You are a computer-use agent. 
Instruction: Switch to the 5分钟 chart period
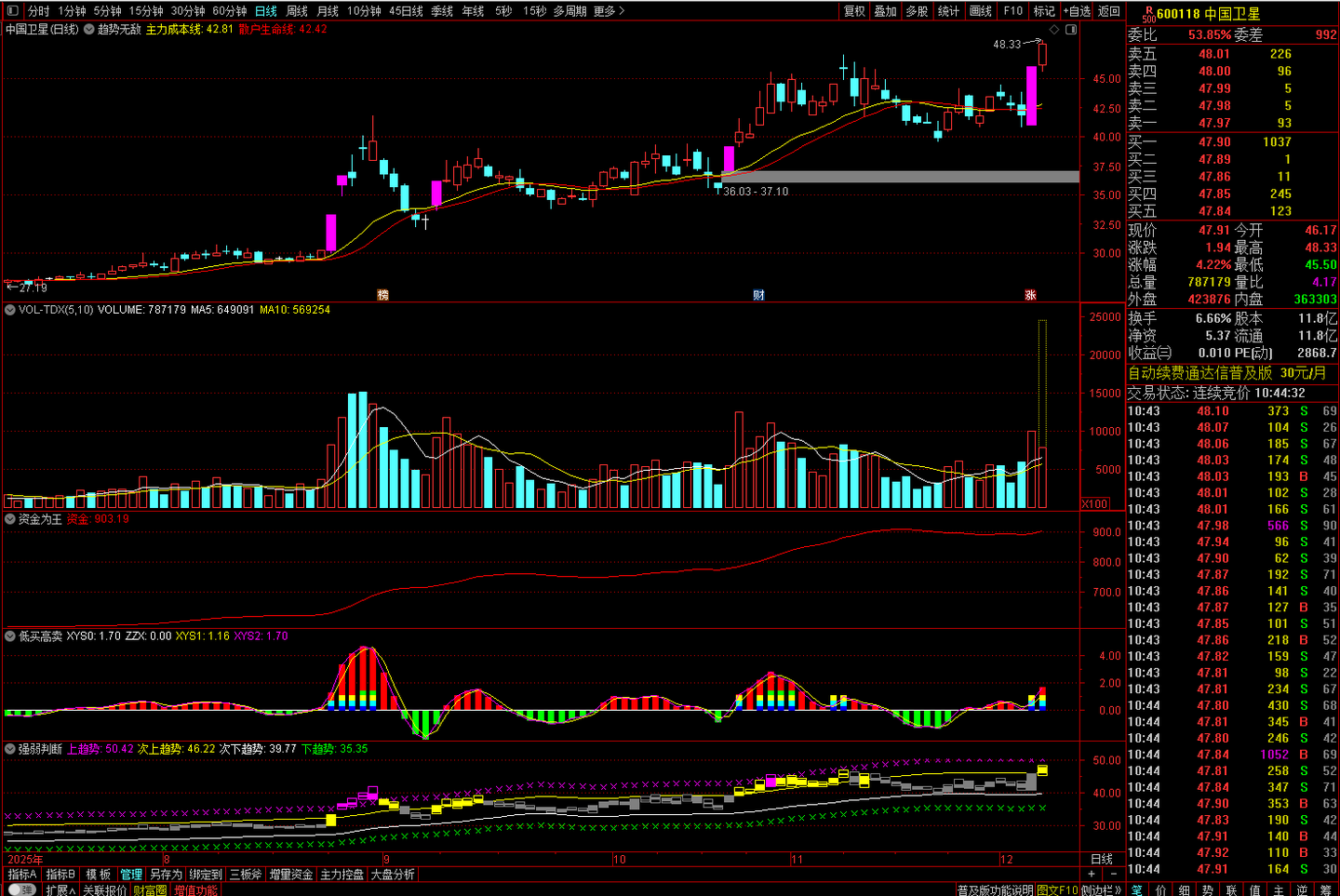107,11
